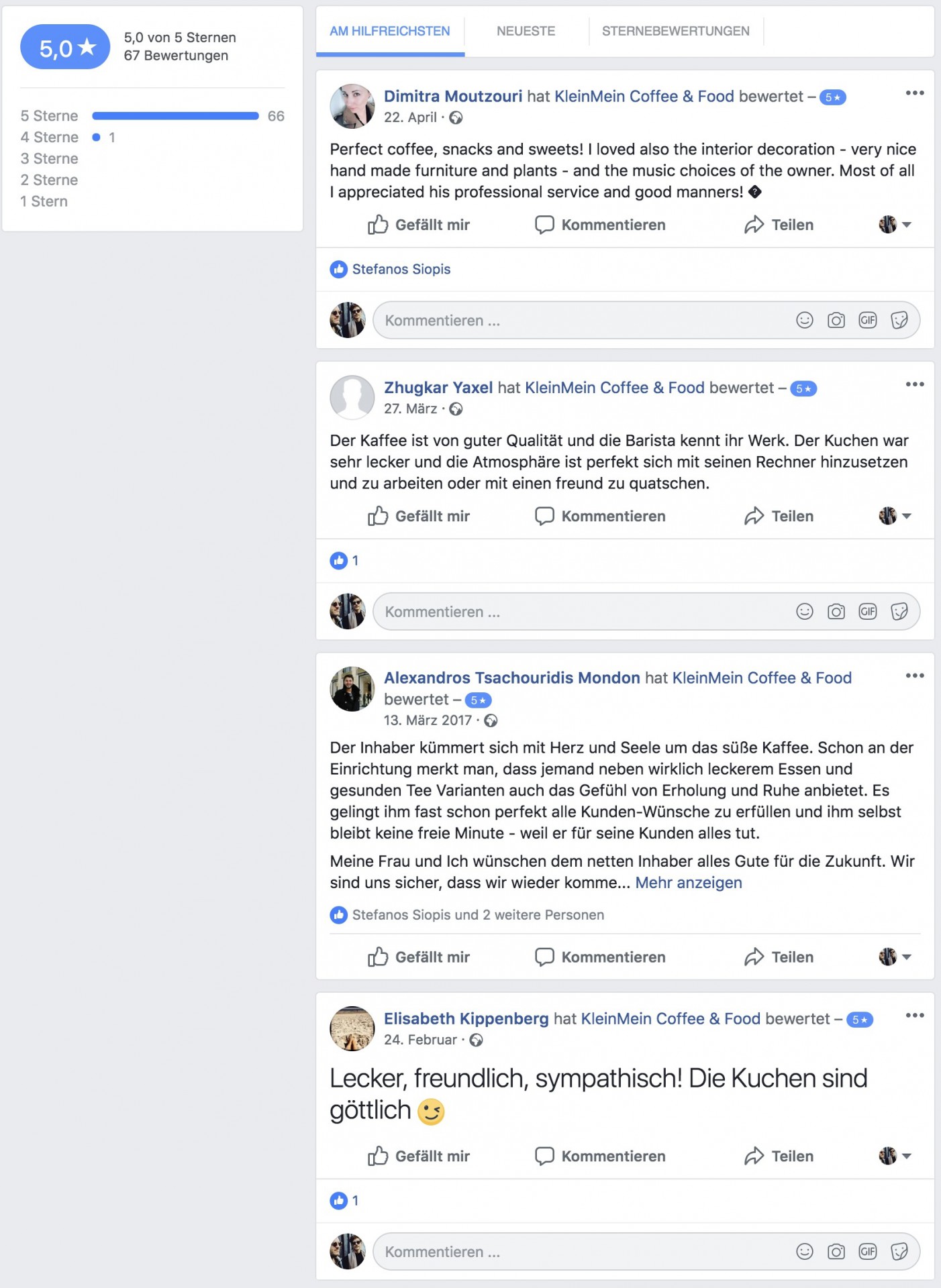Viewport: 941px width, 1288px height.
Task: Expand review text with Mehr anzeigen
Action: point(688,883)
